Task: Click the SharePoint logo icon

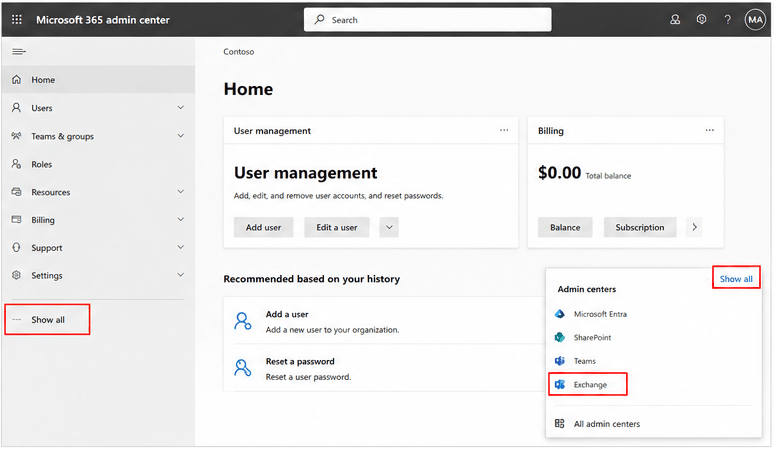Action: (x=559, y=337)
